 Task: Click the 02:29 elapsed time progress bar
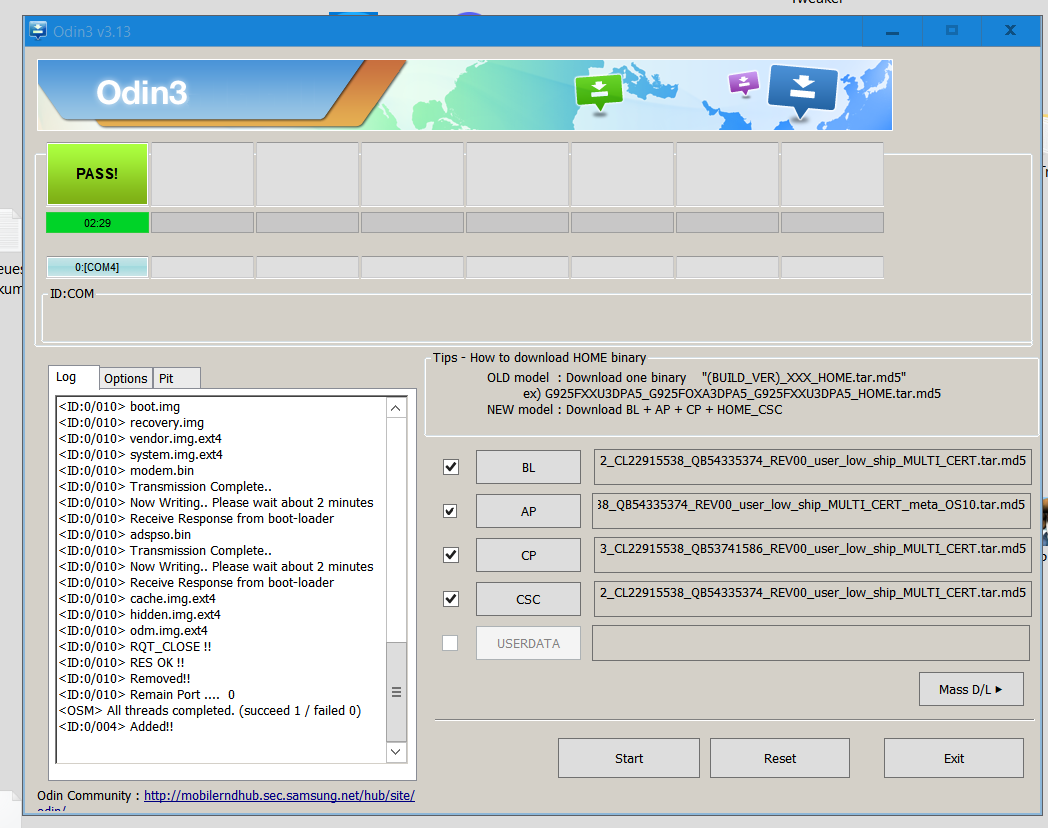pyautogui.click(x=98, y=223)
